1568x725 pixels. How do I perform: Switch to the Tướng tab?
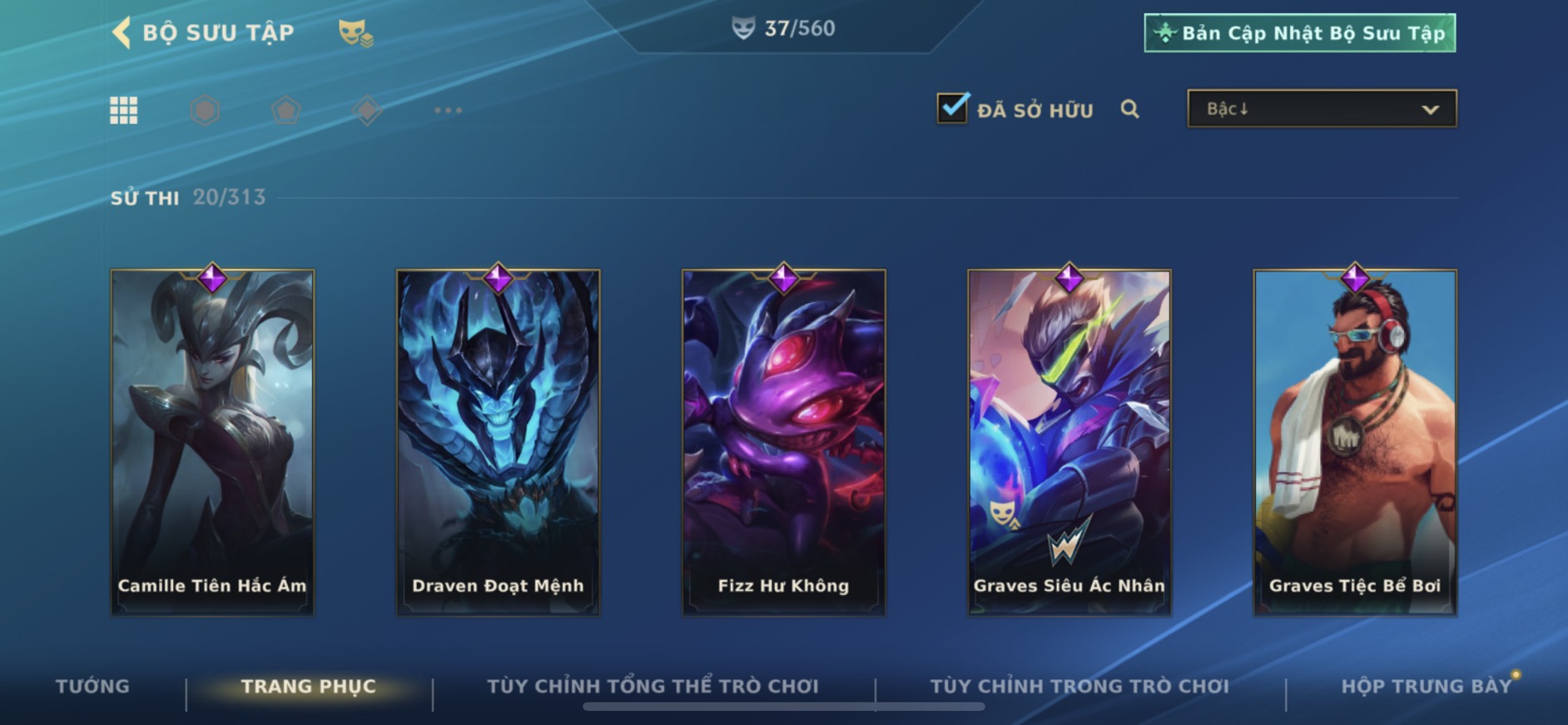pos(92,687)
